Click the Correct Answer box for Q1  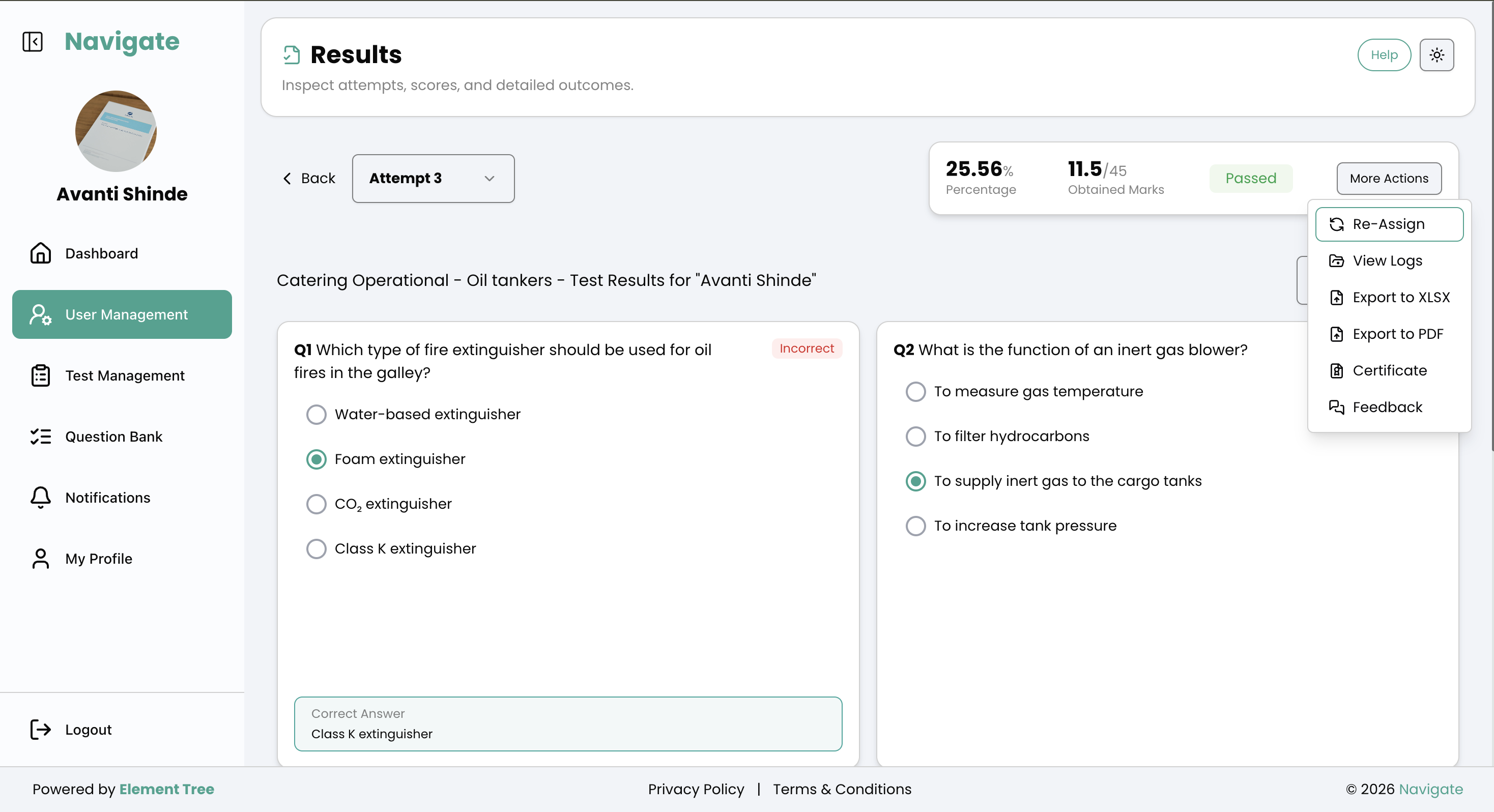coord(568,724)
